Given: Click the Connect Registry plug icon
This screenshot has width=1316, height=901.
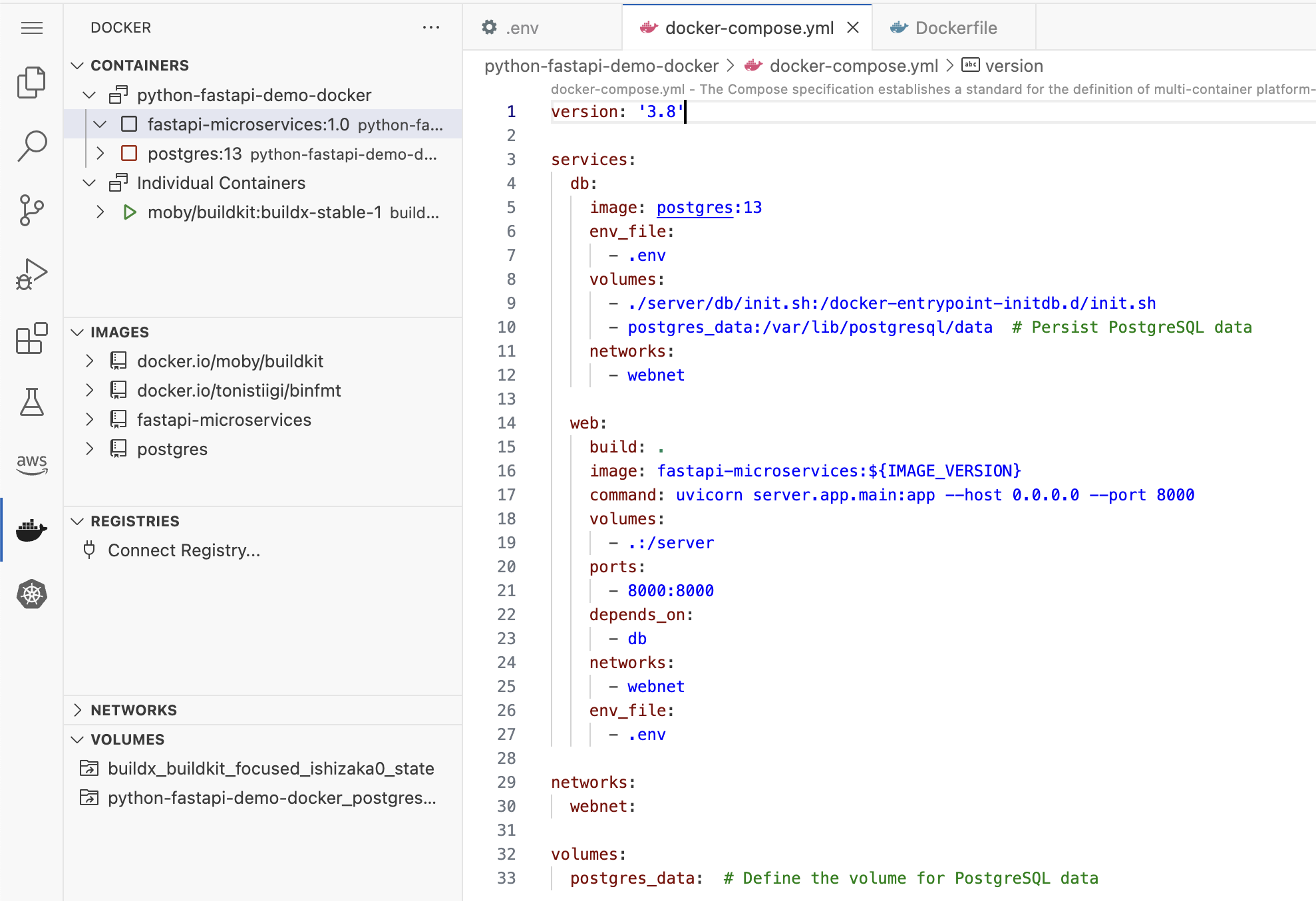Looking at the screenshot, I should [89, 550].
